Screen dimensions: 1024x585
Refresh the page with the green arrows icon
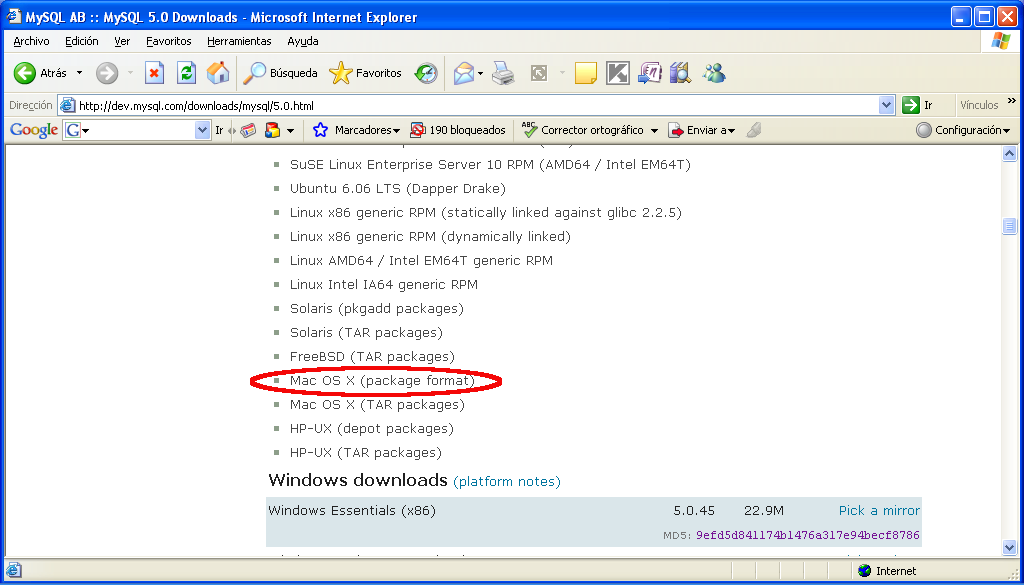tap(187, 73)
